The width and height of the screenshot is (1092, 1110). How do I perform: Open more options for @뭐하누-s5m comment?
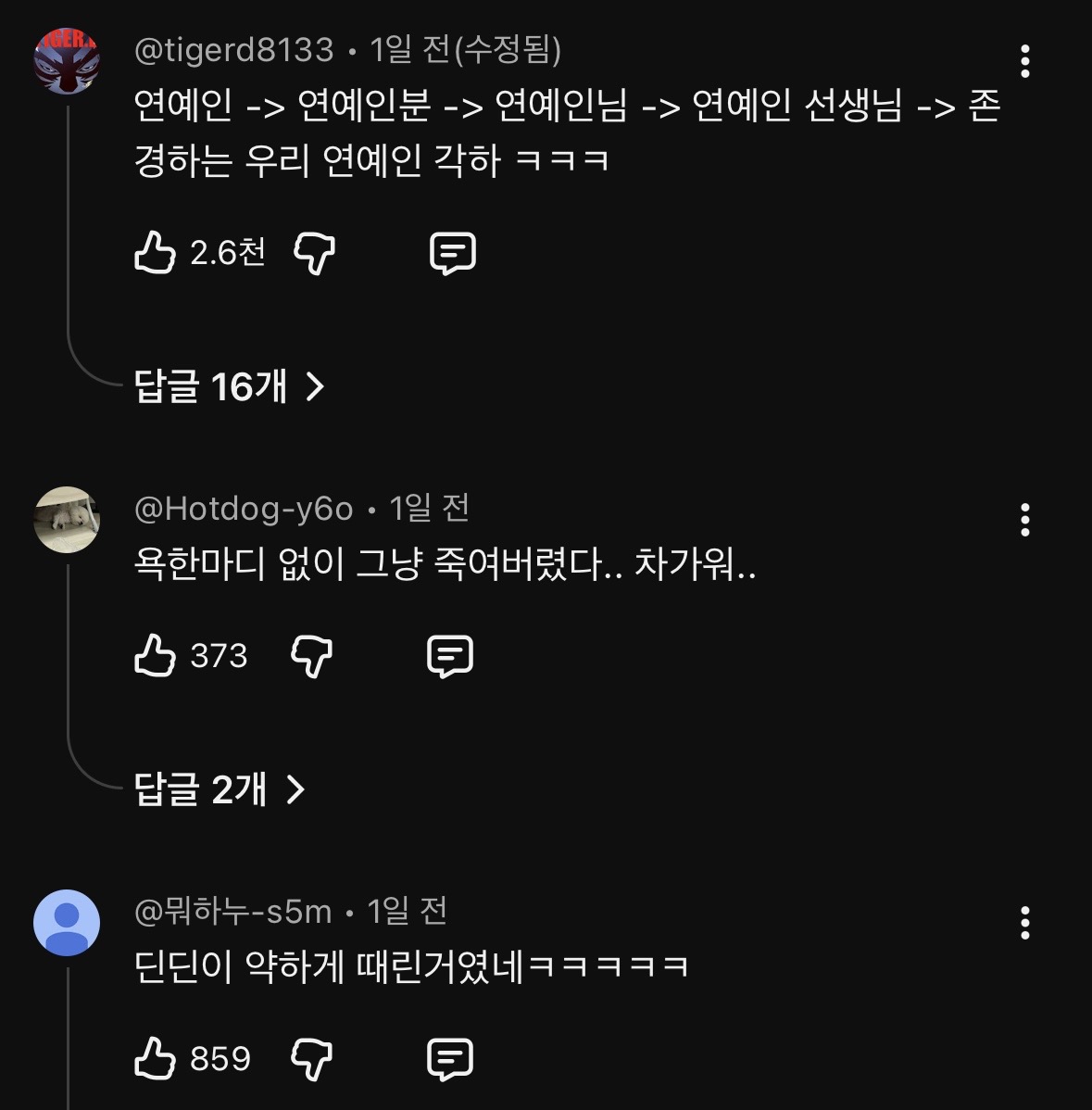click(x=1024, y=923)
